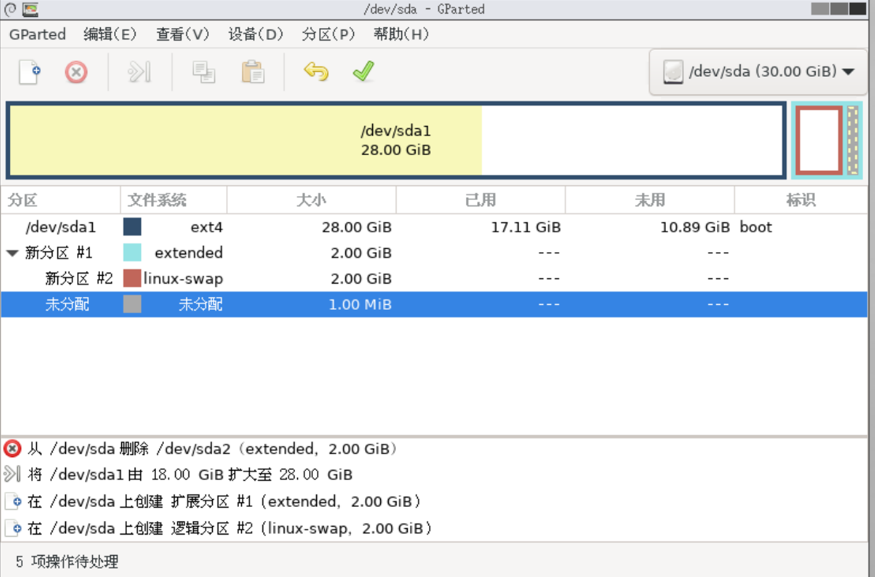875x577 pixels.
Task: Select the 新分区 #2 linux-swap row
Action: click(434, 278)
